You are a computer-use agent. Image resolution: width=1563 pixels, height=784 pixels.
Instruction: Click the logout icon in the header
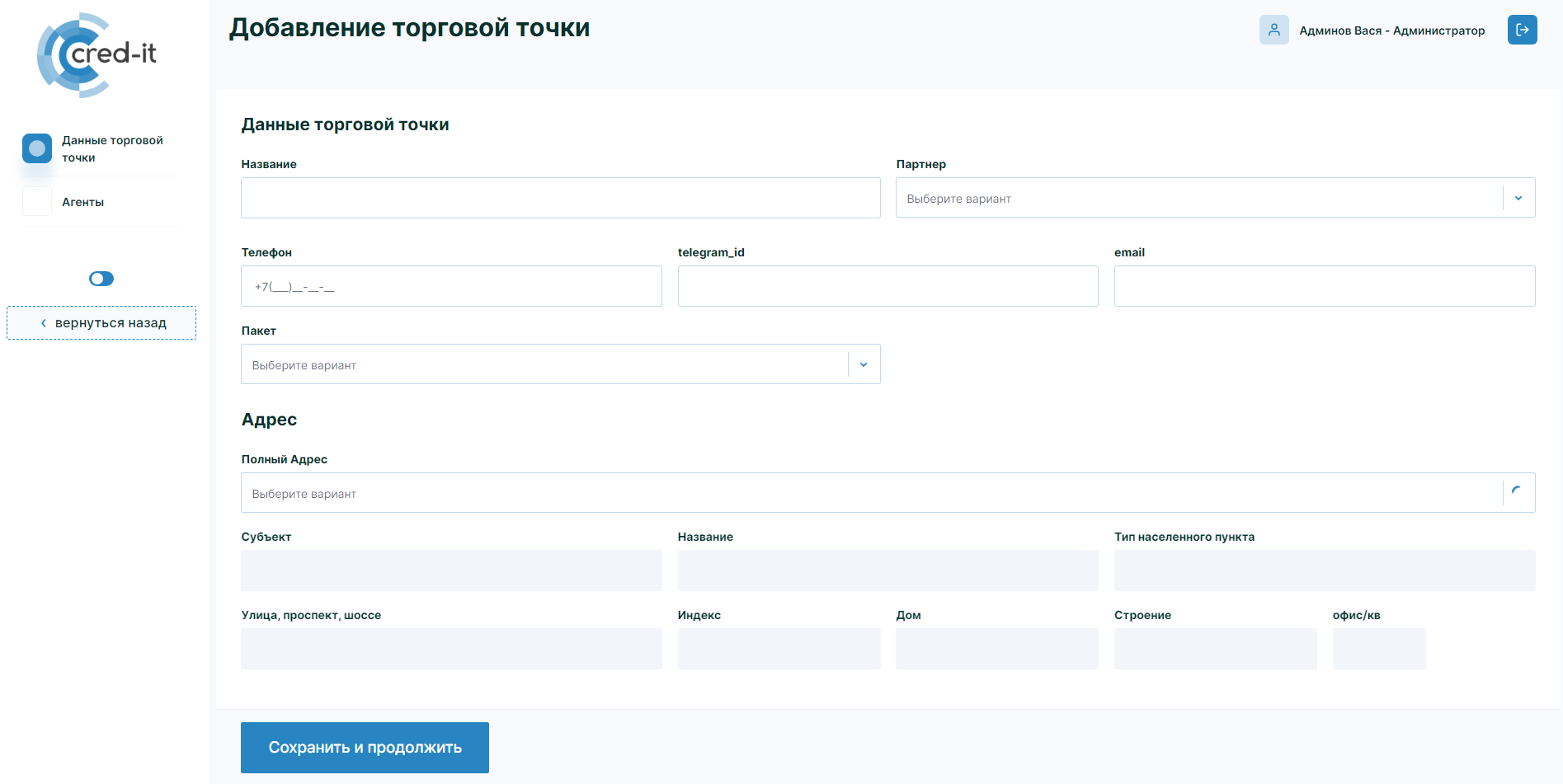(1522, 30)
